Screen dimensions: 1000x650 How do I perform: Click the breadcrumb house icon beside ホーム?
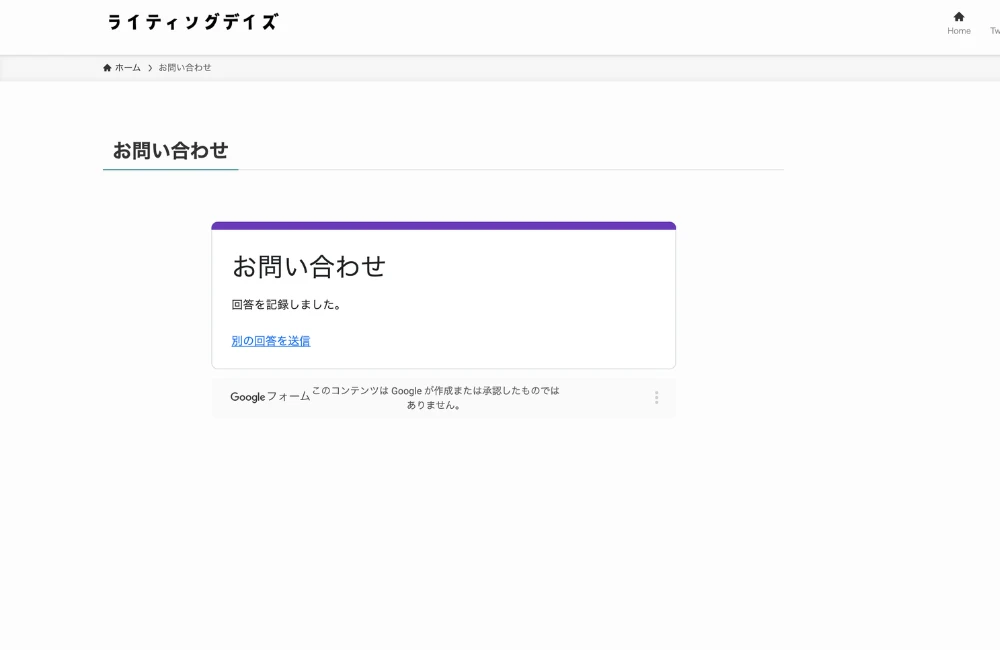tap(107, 68)
